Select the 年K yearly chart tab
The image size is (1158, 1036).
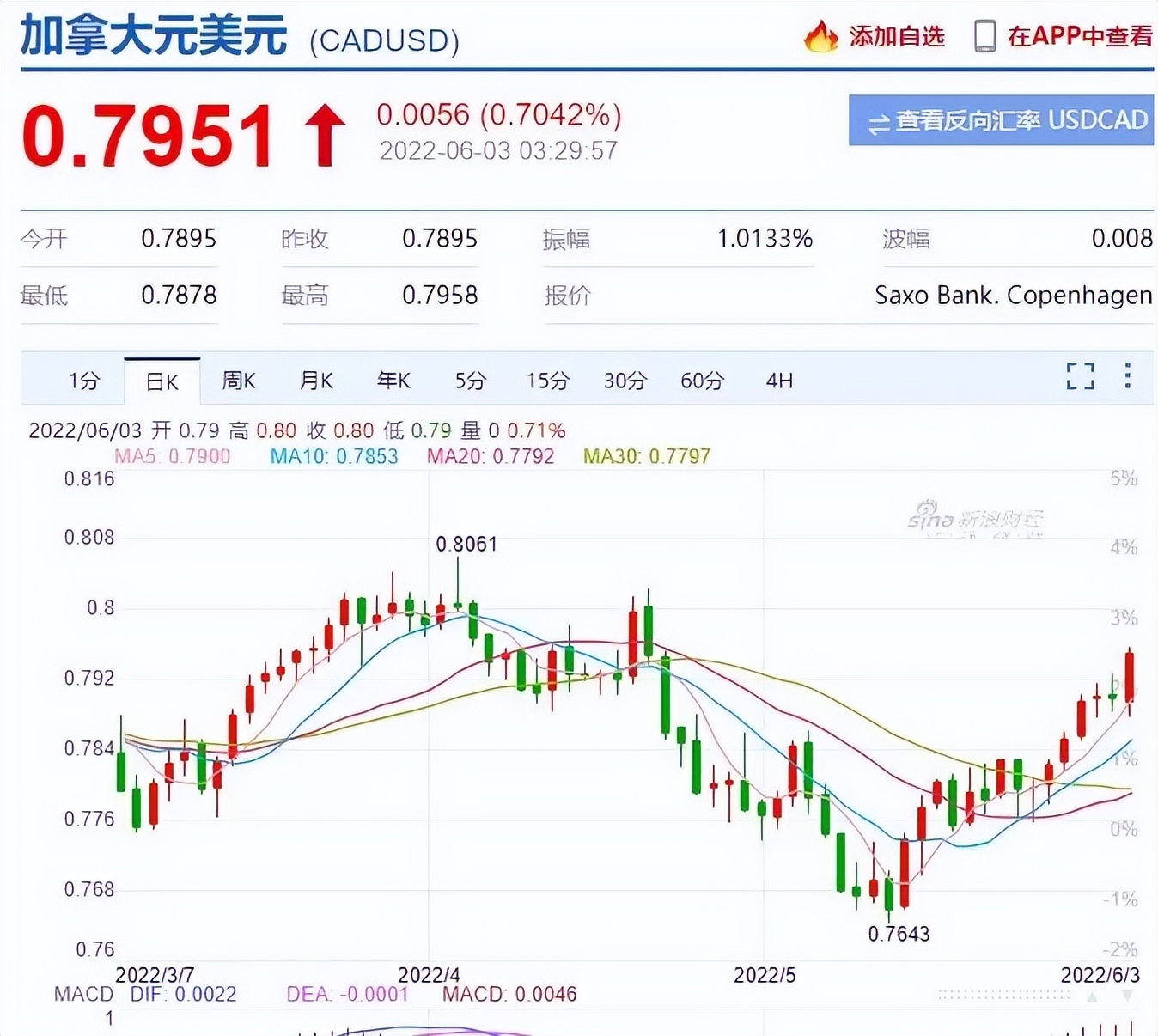click(393, 381)
